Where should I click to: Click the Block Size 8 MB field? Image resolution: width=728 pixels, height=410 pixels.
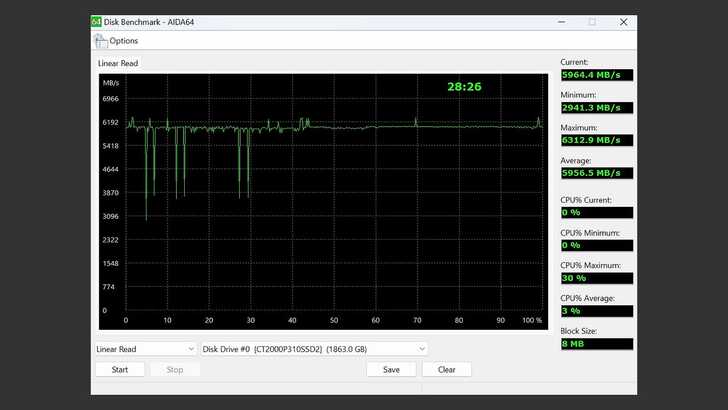pyautogui.click(x=596, y=344)
